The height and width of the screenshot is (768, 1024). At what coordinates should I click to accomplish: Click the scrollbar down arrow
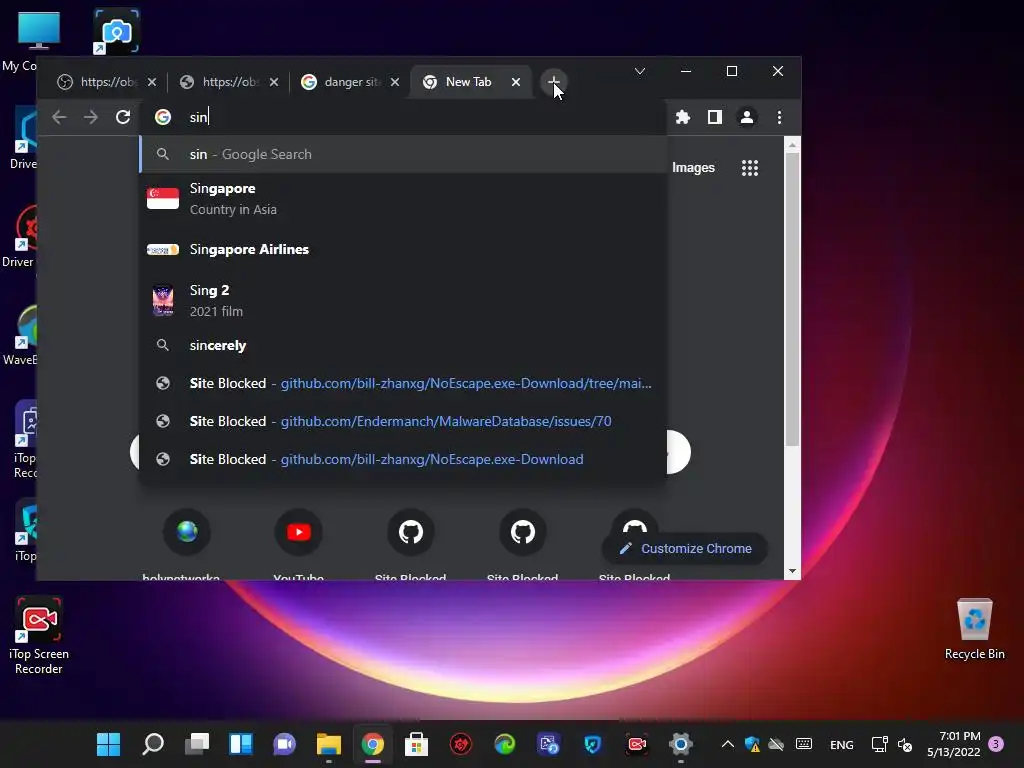tap(792, 571)
